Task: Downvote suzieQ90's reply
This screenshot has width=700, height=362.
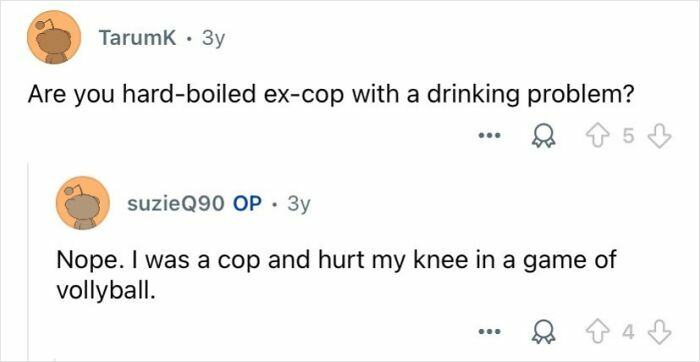Action: coord(659,332)
